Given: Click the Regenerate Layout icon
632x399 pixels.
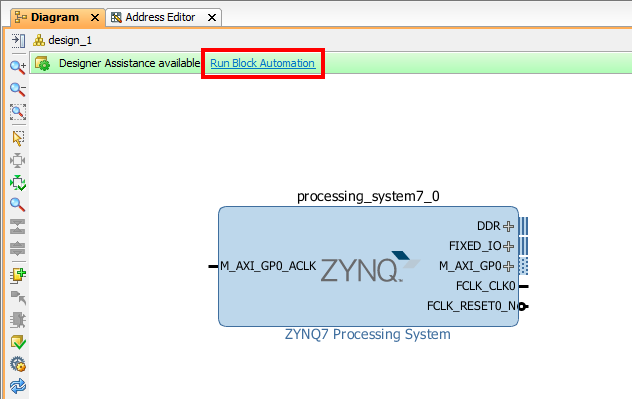Looking at the screenshot, I should pos(18,183).
